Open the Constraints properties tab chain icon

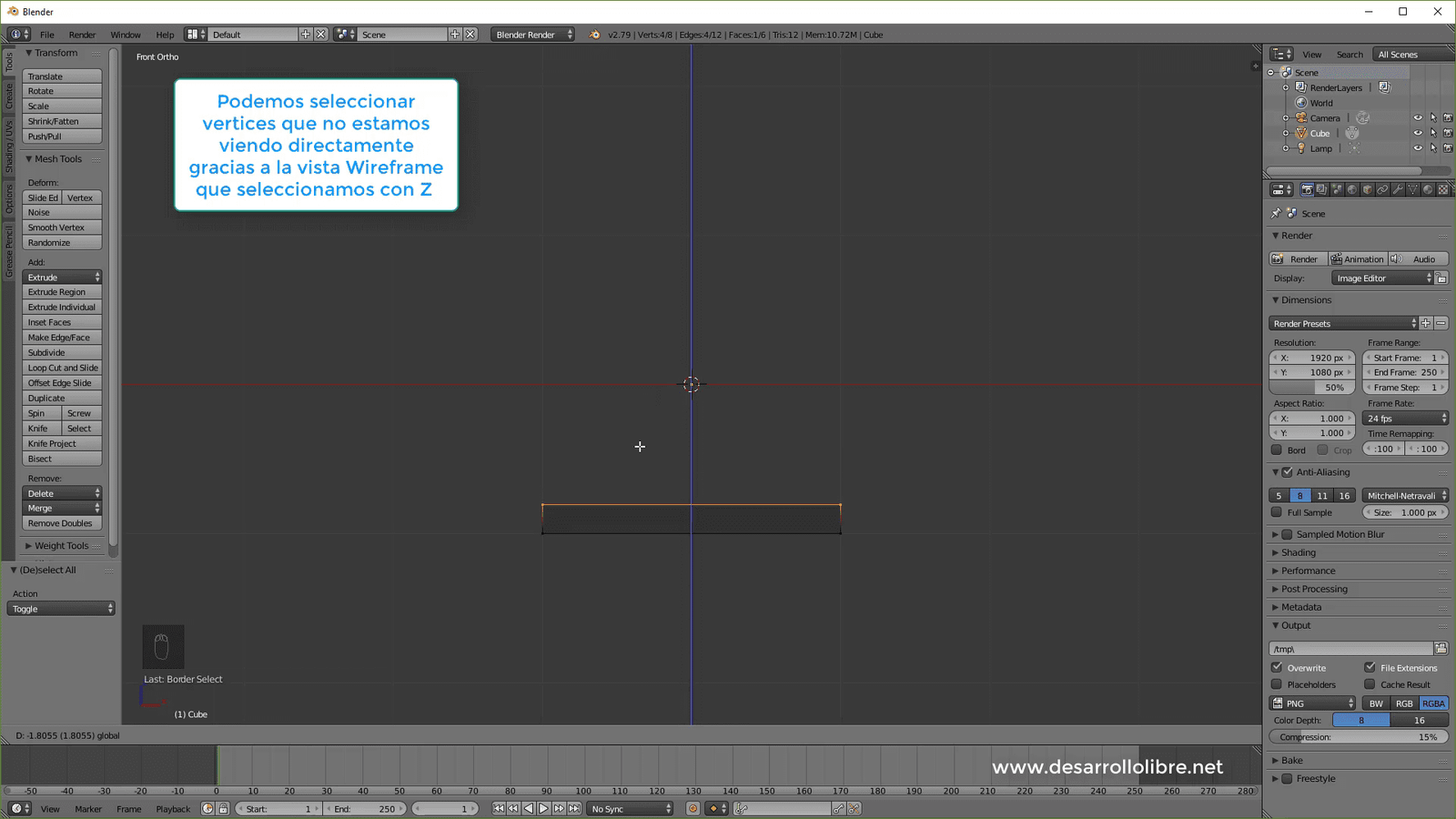[1382, 189]
